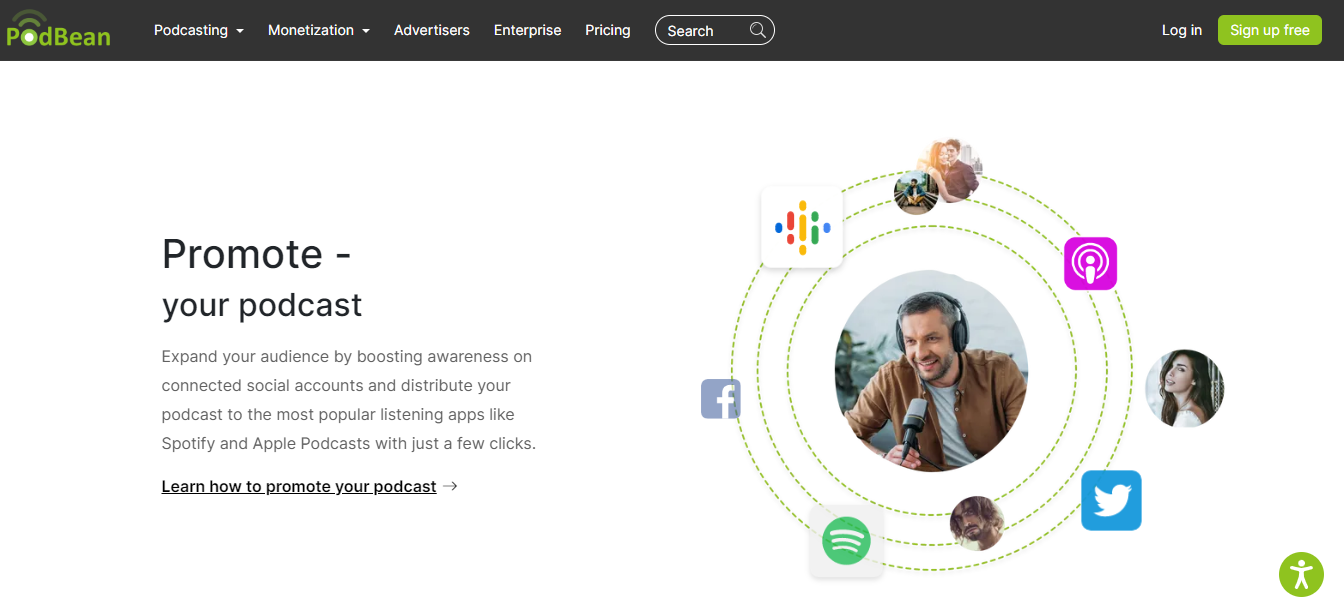
Task: Click the Podbean logo
Action: [58, 29]
